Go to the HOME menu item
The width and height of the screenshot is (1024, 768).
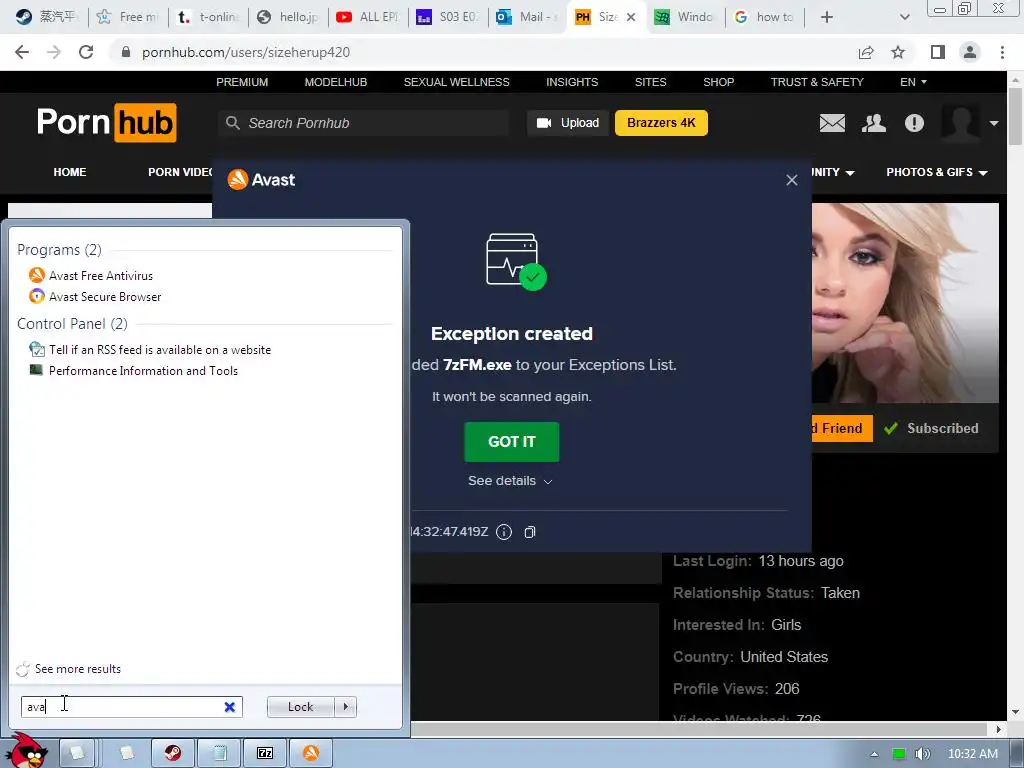pyautogui.click(x=70, y=172)
